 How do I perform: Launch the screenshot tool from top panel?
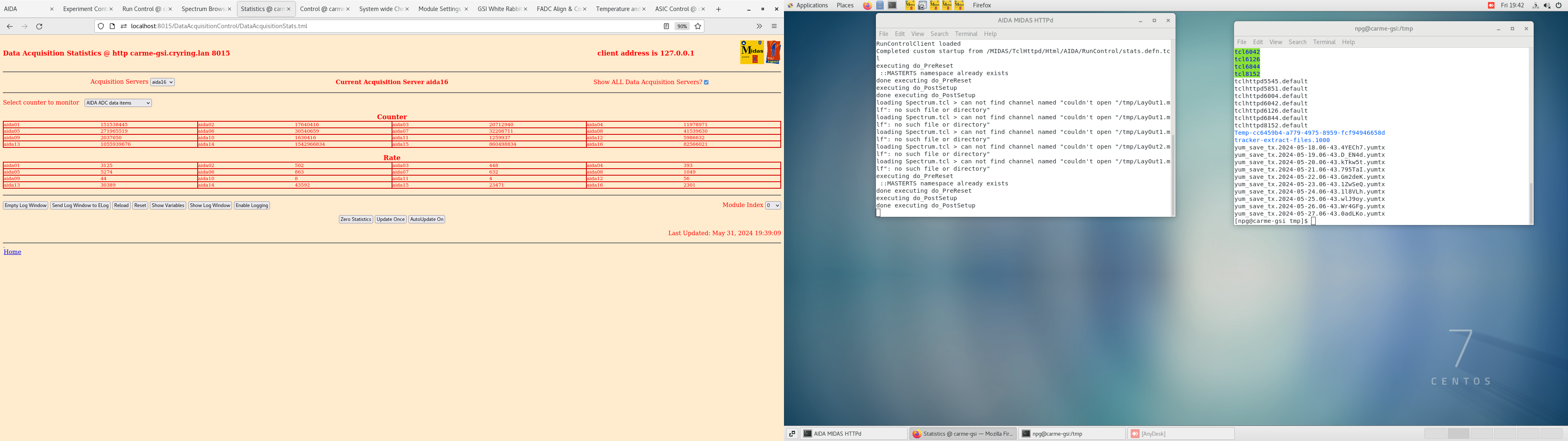[922, 5]
